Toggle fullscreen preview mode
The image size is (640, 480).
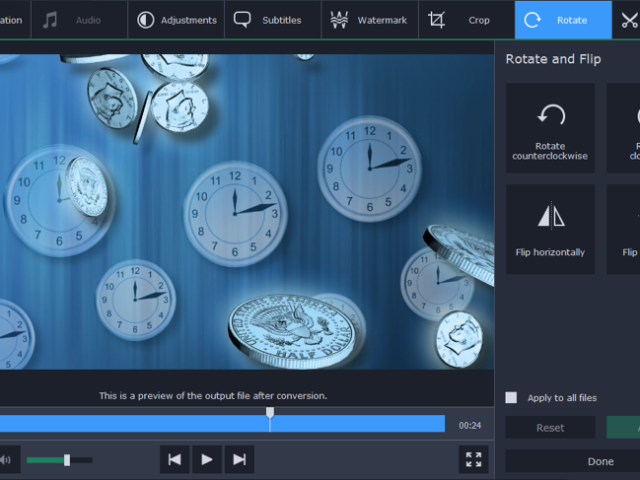click(x=473, y=460)
